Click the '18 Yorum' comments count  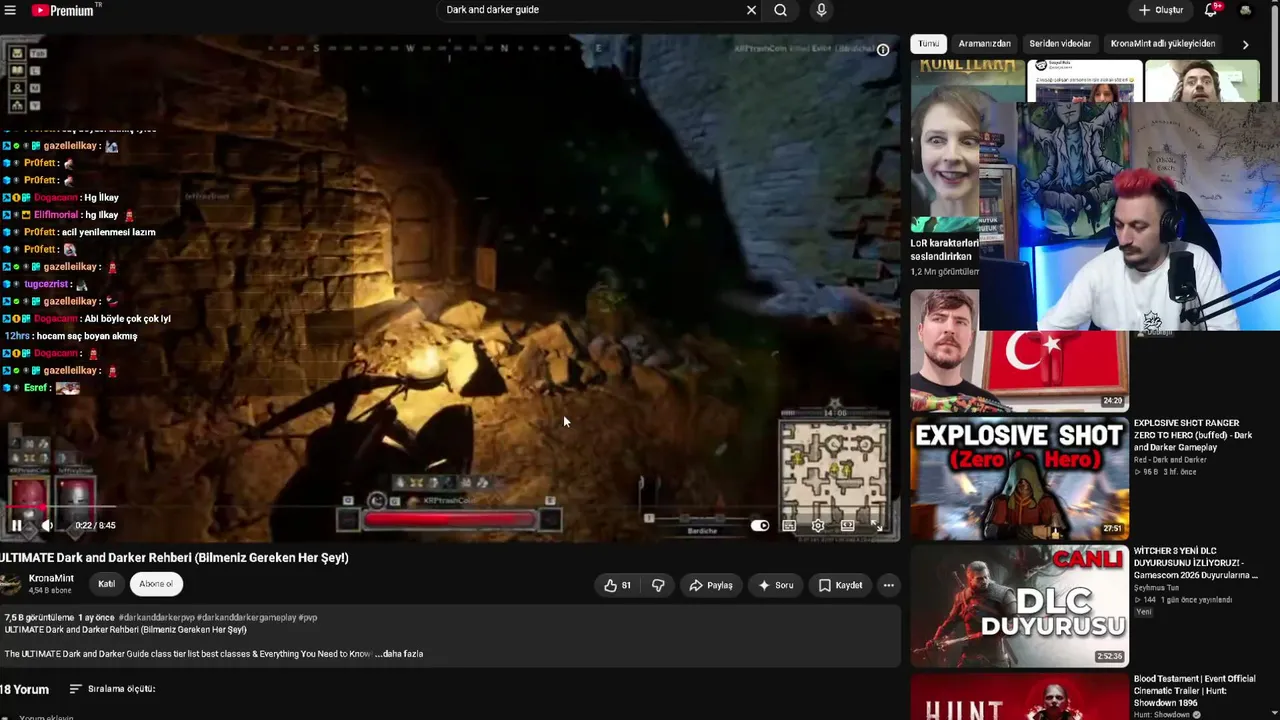[24, 689]
